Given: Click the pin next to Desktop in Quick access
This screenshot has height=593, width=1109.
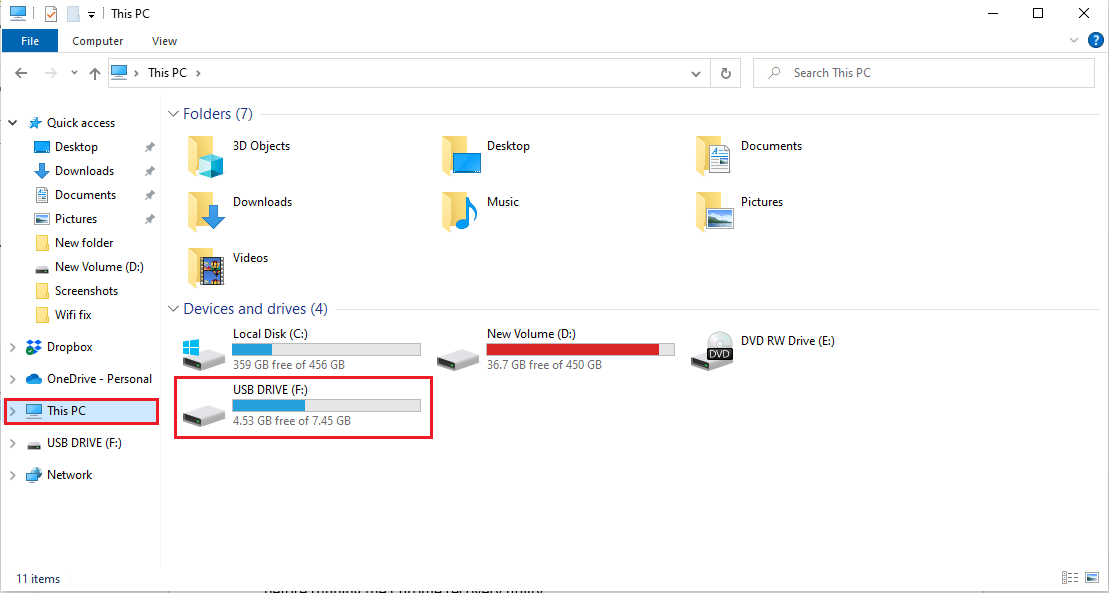Looking at the screenshot, I should (149, 147).
